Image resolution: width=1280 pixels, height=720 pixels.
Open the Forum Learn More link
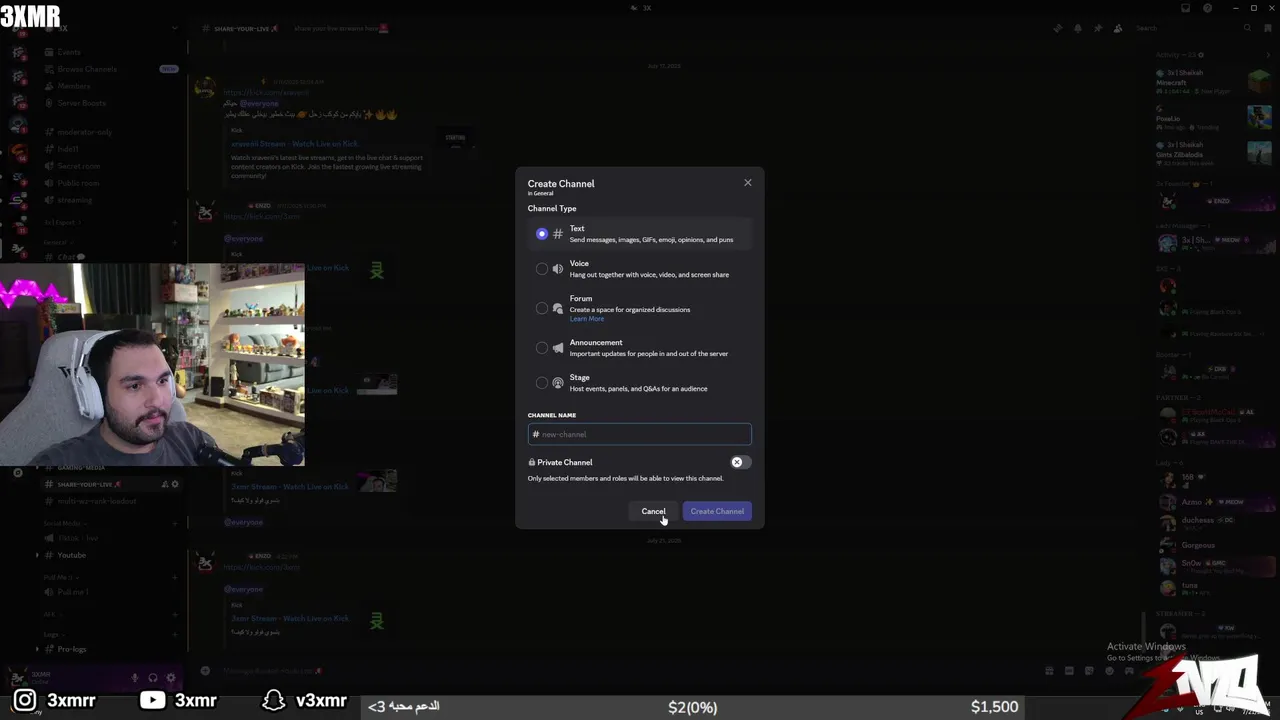pos(587,319)
